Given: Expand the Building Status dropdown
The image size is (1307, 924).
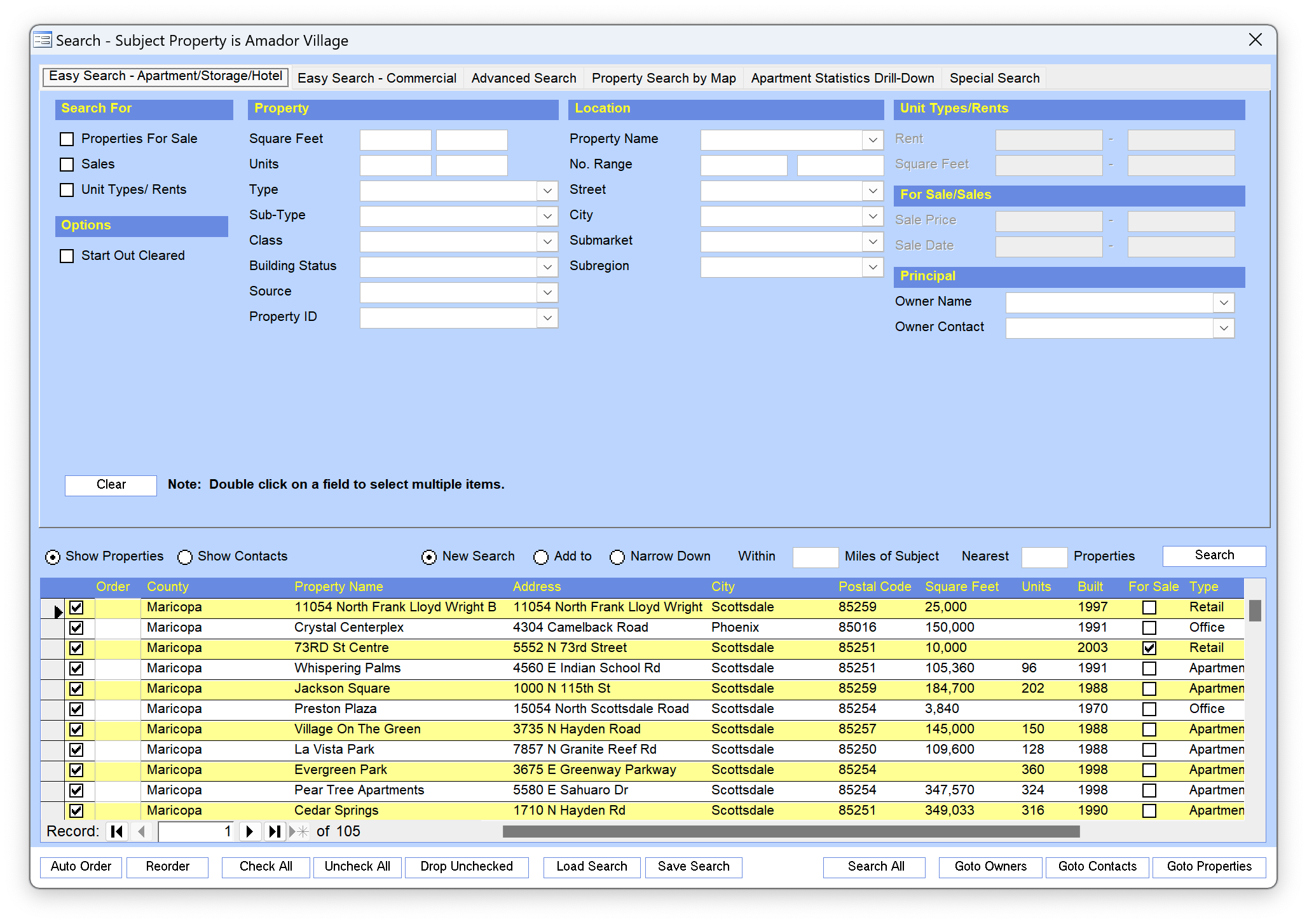Looking at the screenshot, I should click(x=547, y=267).
